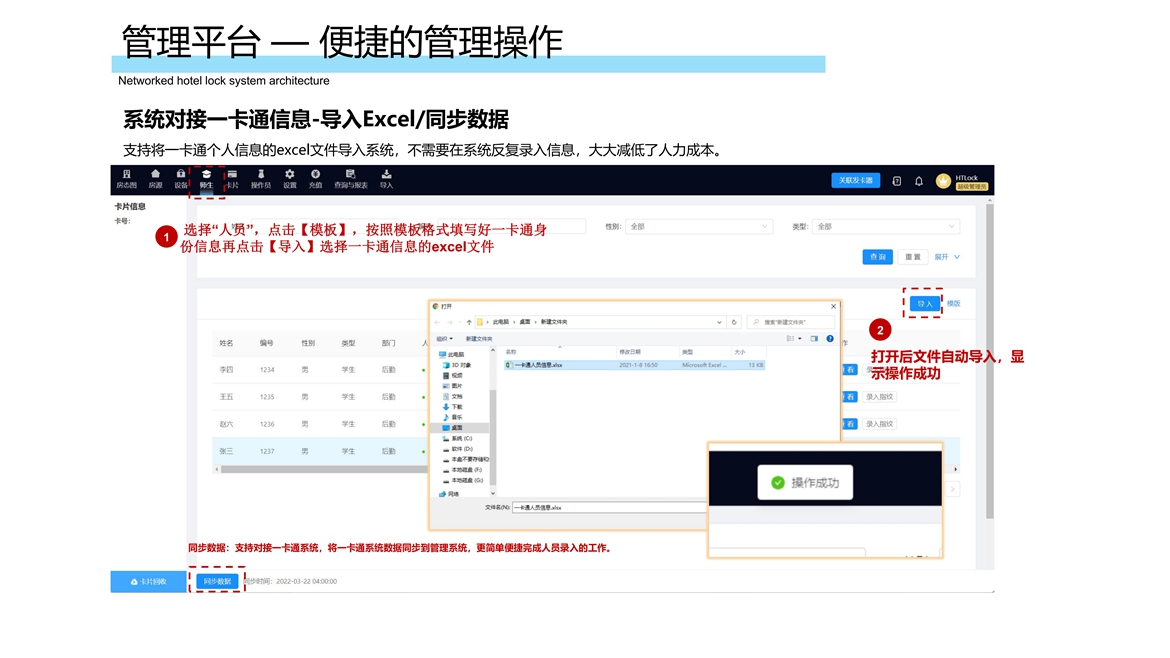Select the 一卡通人员信息.xlsx file
The width and height of the screenshot is (1170, 658).
pyautogui.click(x=538, y=365)
